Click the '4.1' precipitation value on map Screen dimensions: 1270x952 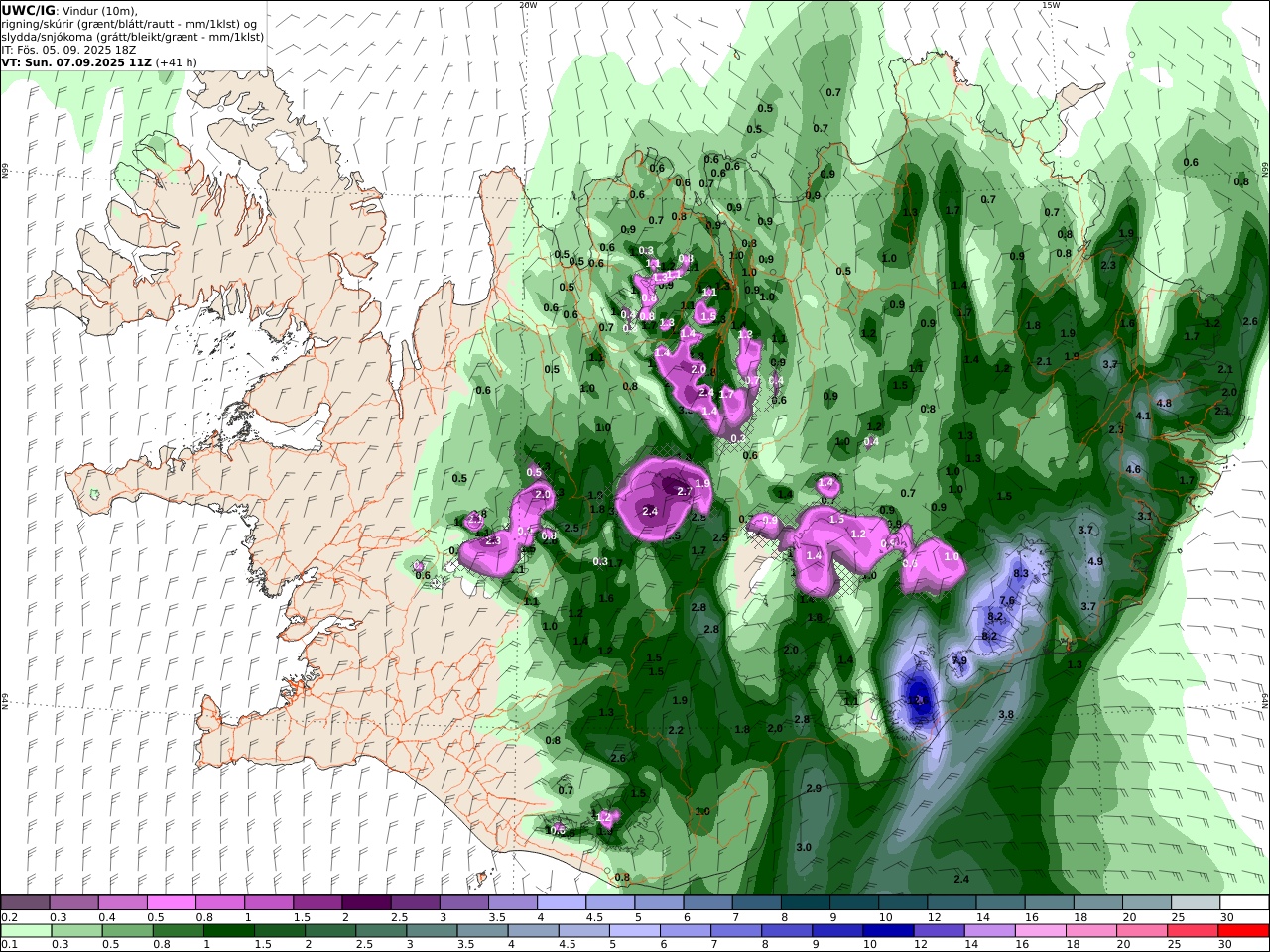1143,416
